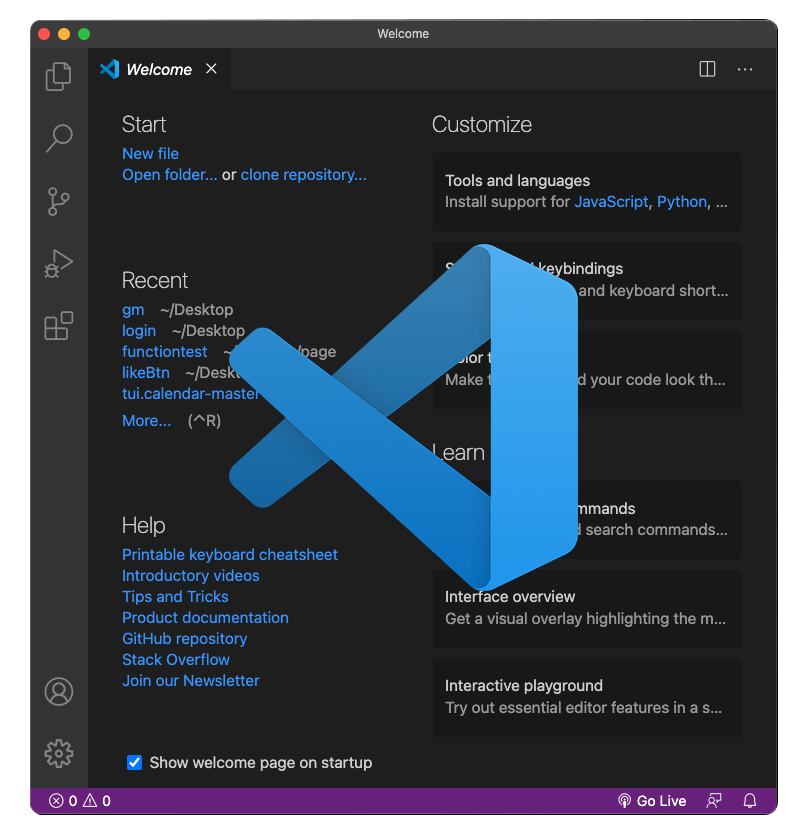Click the feedback icon in the status bar
The height and width of the screenshot is (834, 807).
coord(713,800)
